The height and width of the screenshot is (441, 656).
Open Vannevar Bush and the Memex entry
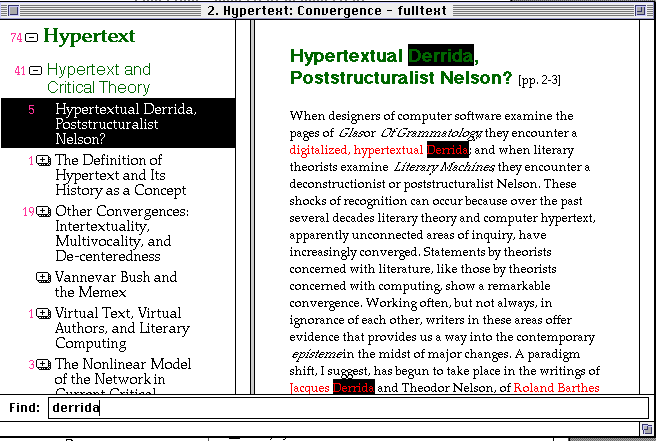tap(116, 285)
